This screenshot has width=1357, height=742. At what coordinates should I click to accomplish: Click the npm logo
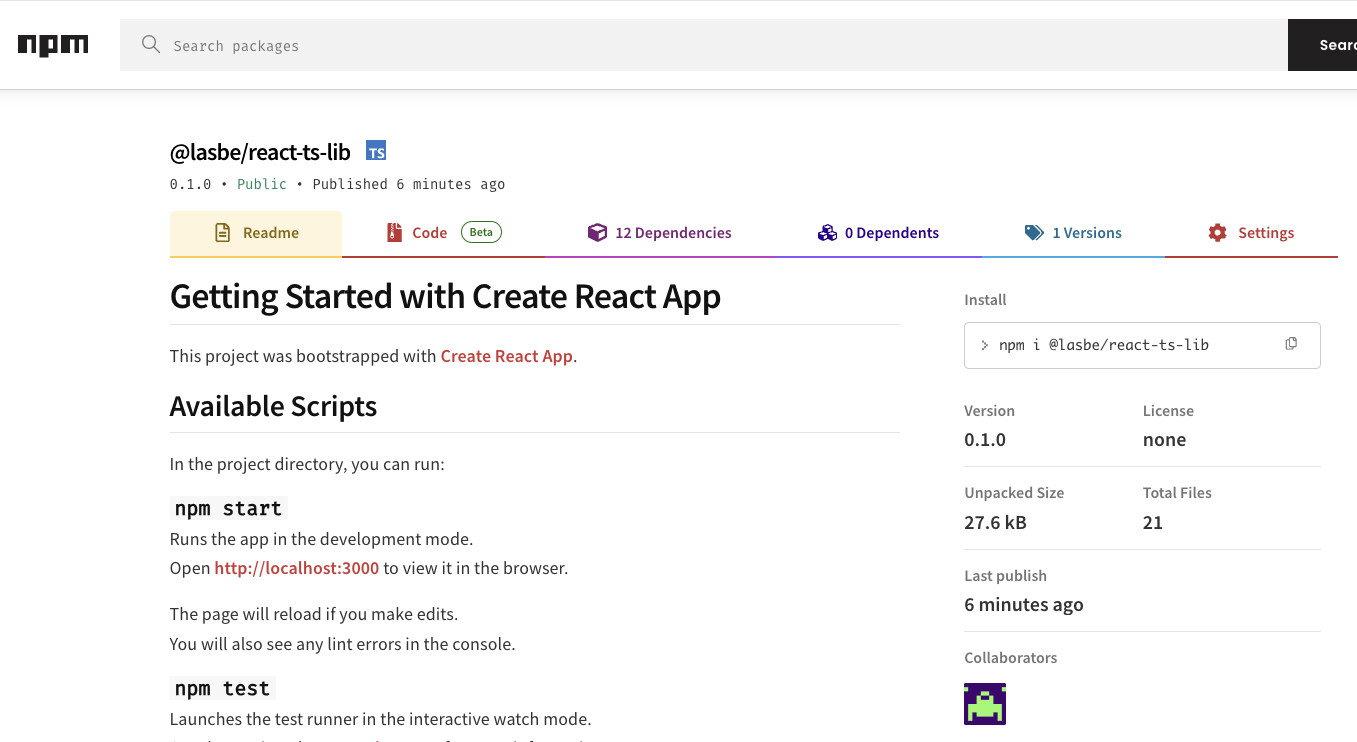[53, 45]
